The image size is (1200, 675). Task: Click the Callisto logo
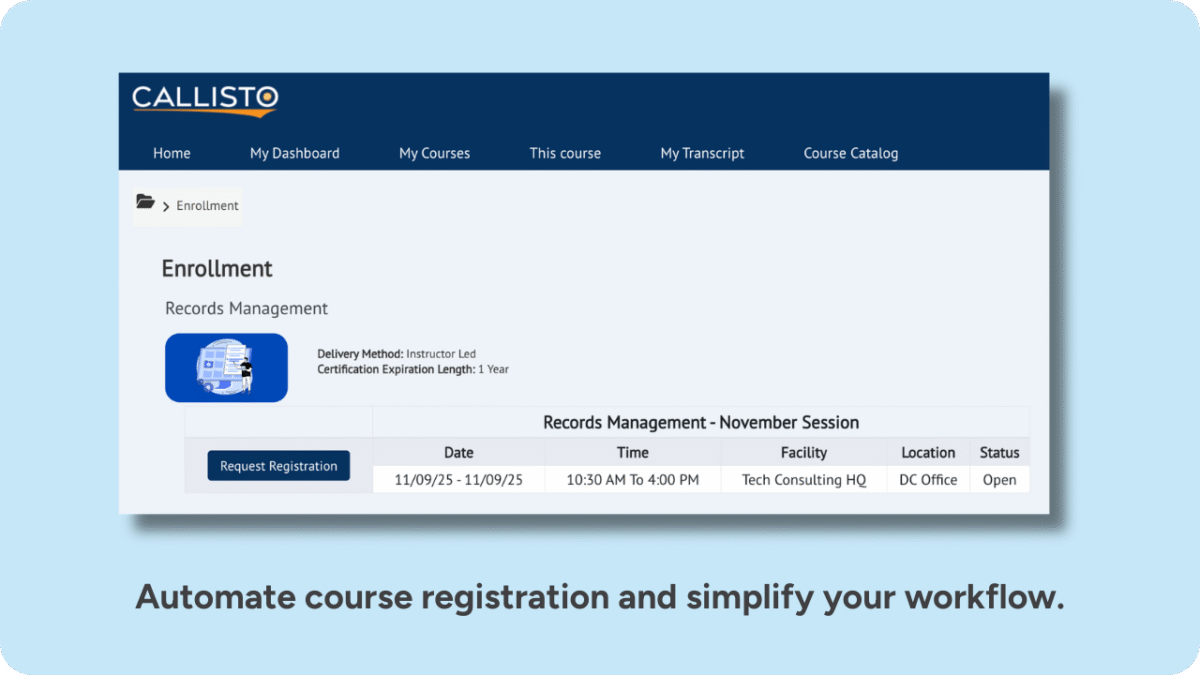205,99
